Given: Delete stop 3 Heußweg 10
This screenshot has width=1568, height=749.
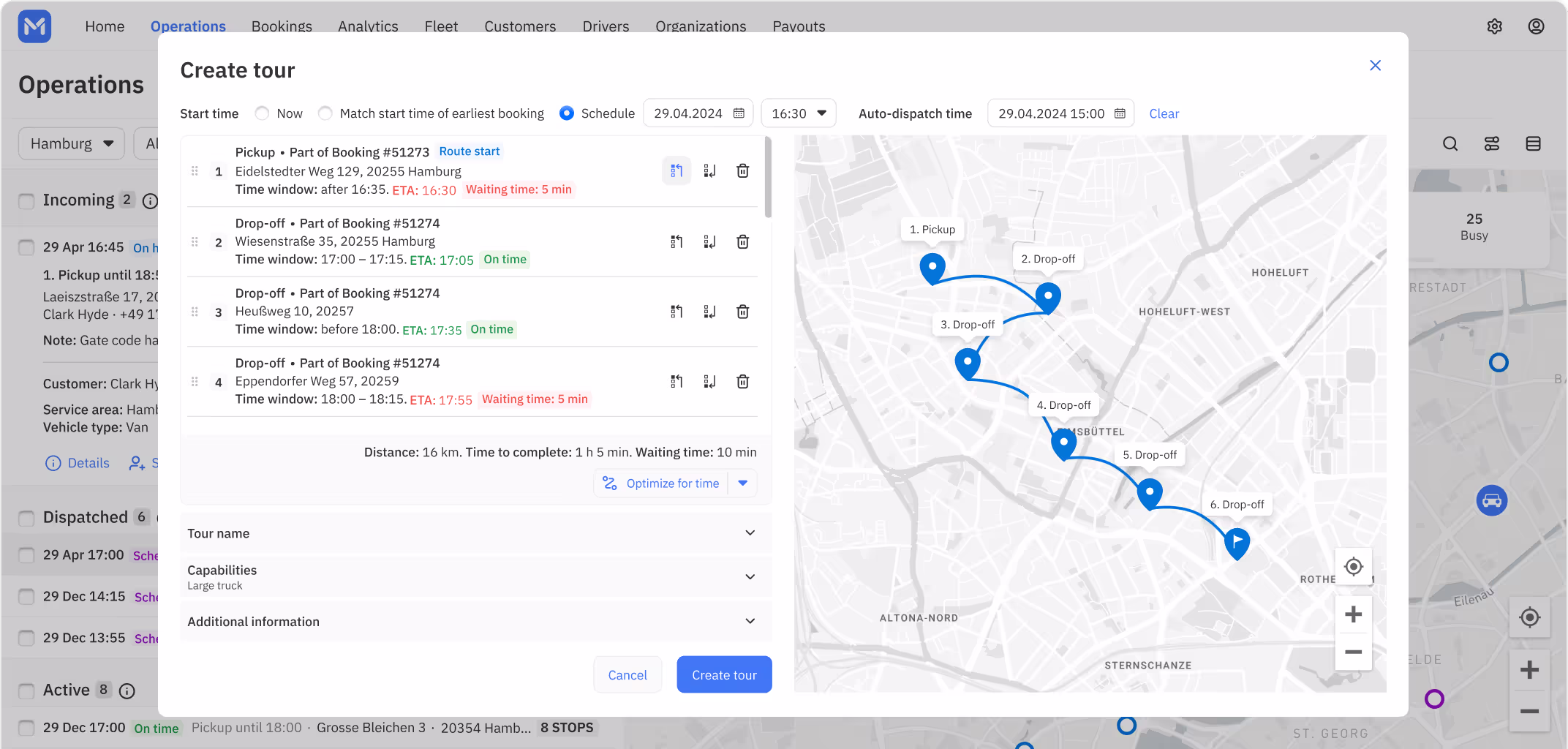Looking at the screenshot, I should coord(742,312).
